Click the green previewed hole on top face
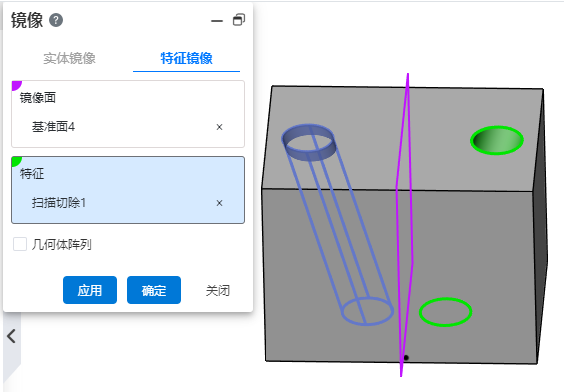564x392 pixels. 497,140
